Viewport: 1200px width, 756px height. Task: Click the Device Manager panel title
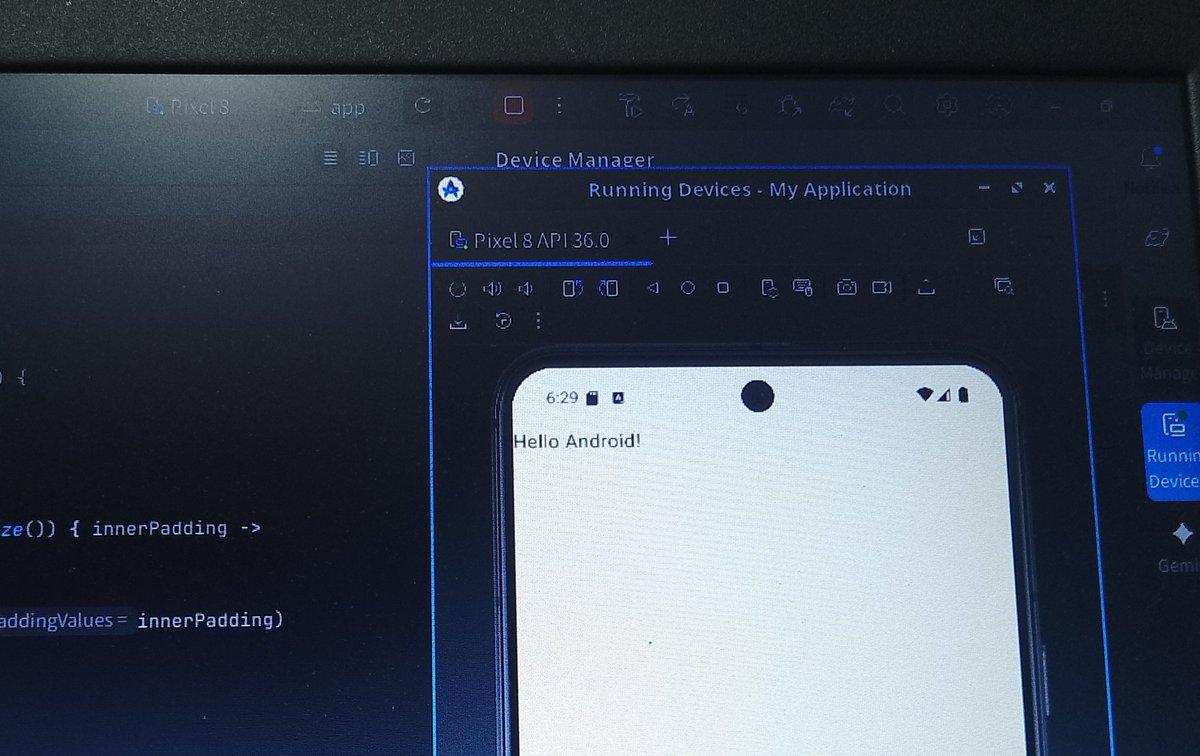point(575,160)
